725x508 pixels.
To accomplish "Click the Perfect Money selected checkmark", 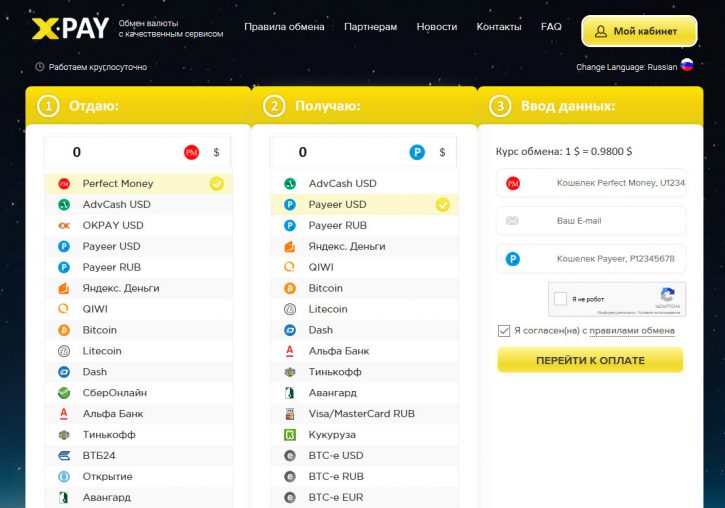I will tap(217, 184).
